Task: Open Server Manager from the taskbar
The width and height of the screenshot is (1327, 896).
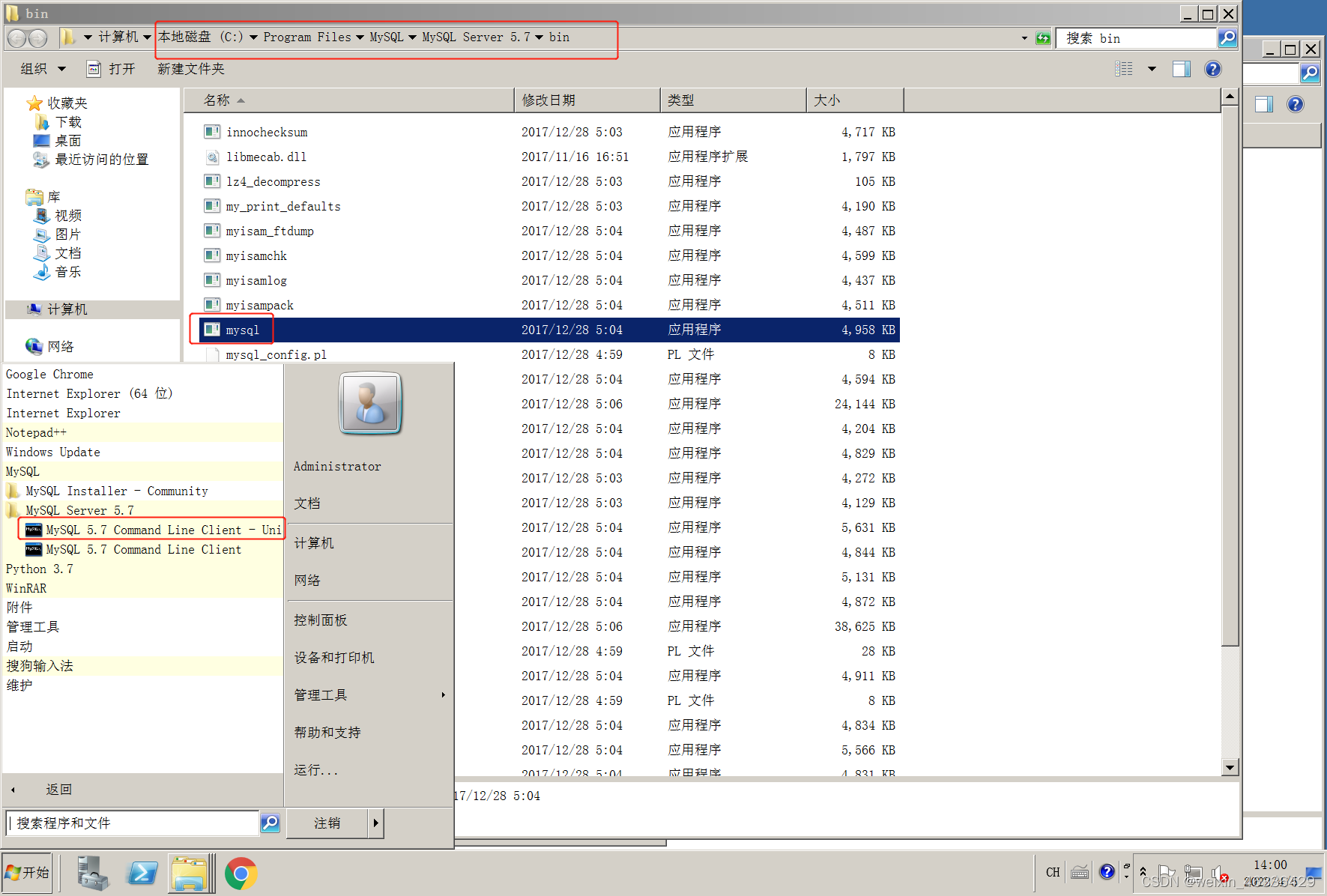Action: coord(93,873)
